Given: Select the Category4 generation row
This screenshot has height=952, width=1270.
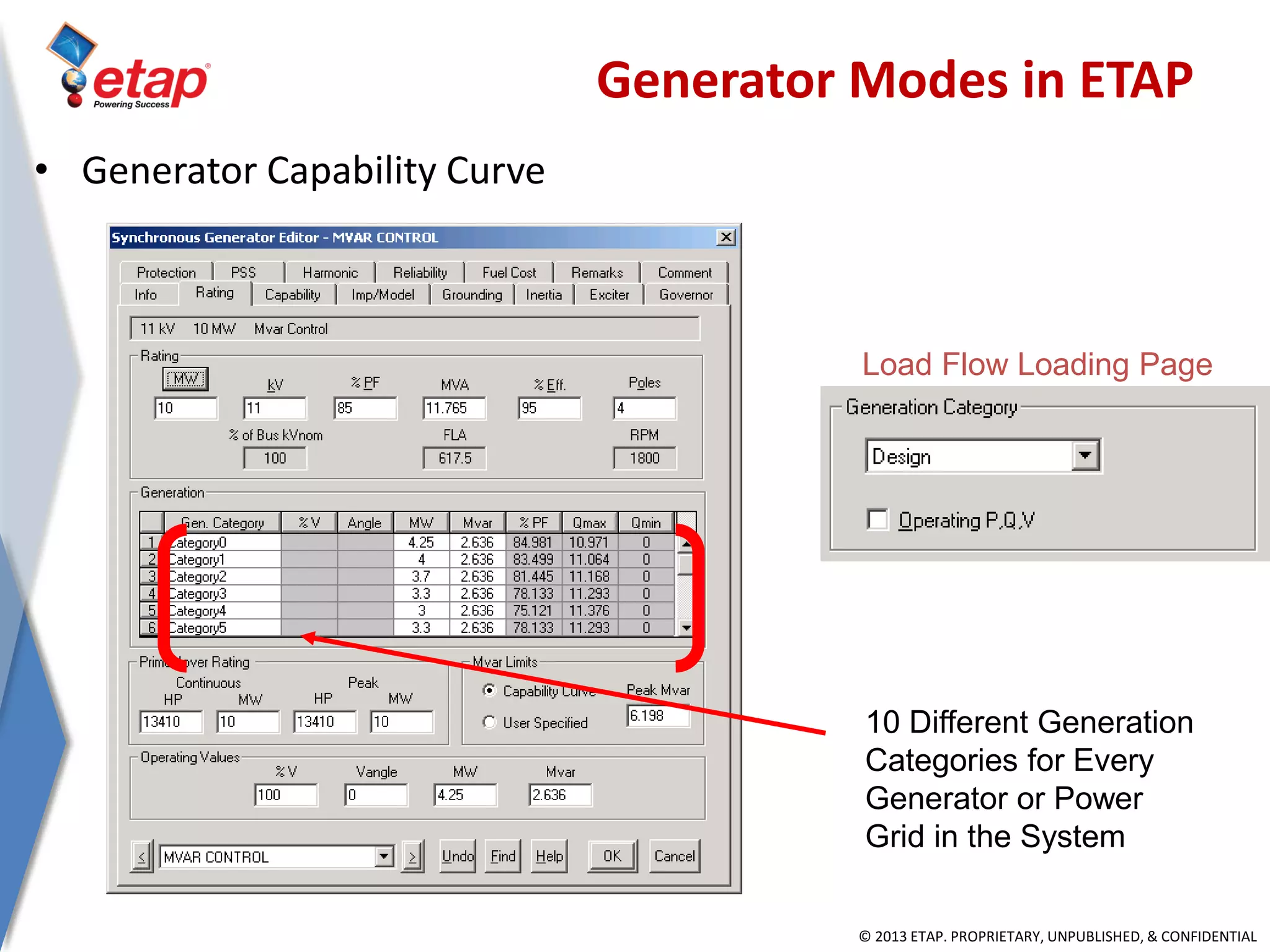Looking at the screenshot, I should point(407,610).
